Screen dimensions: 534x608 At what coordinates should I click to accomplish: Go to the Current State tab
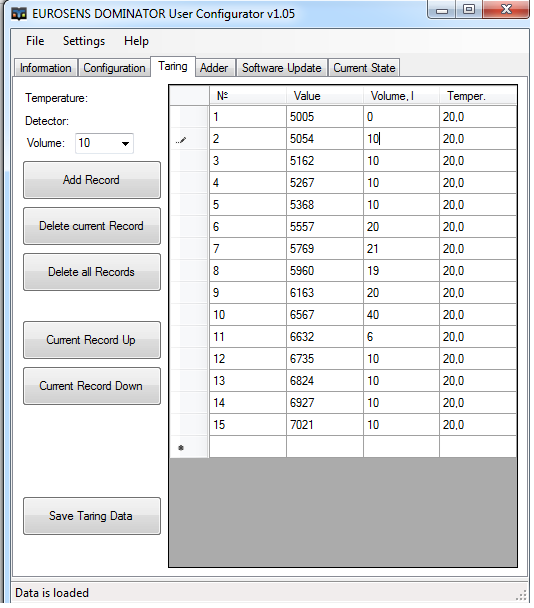pos(364,68)
